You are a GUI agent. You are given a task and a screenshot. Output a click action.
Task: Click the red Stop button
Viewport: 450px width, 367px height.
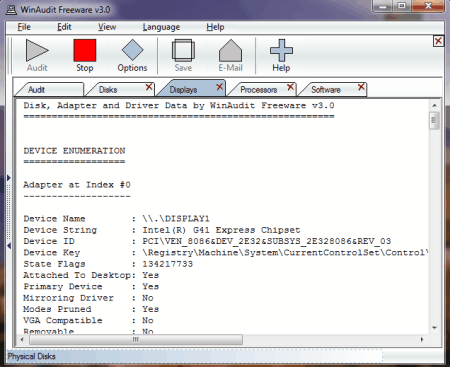pos(85,55)
